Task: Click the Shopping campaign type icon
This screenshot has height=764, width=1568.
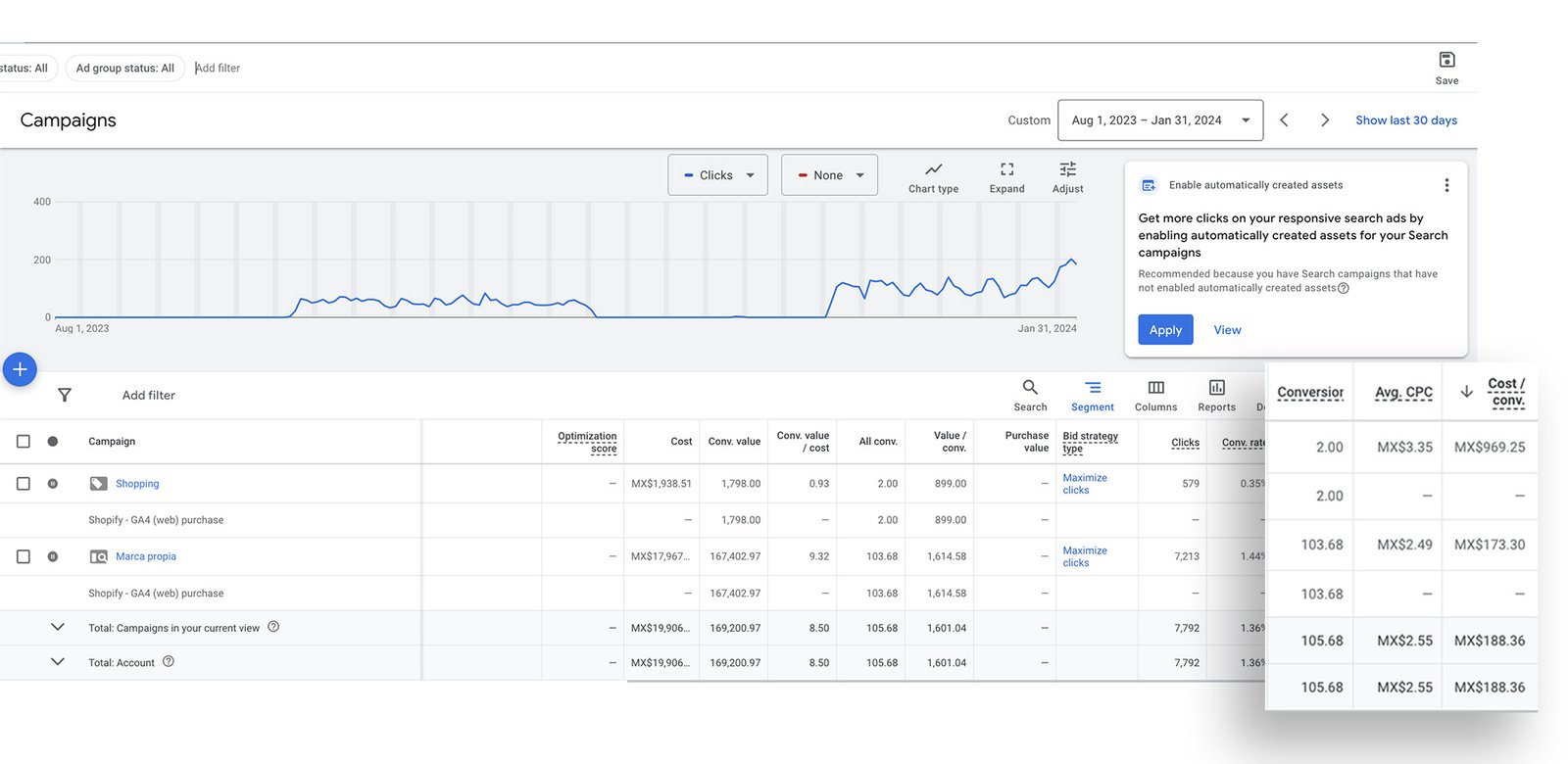Action: [98, 483]
